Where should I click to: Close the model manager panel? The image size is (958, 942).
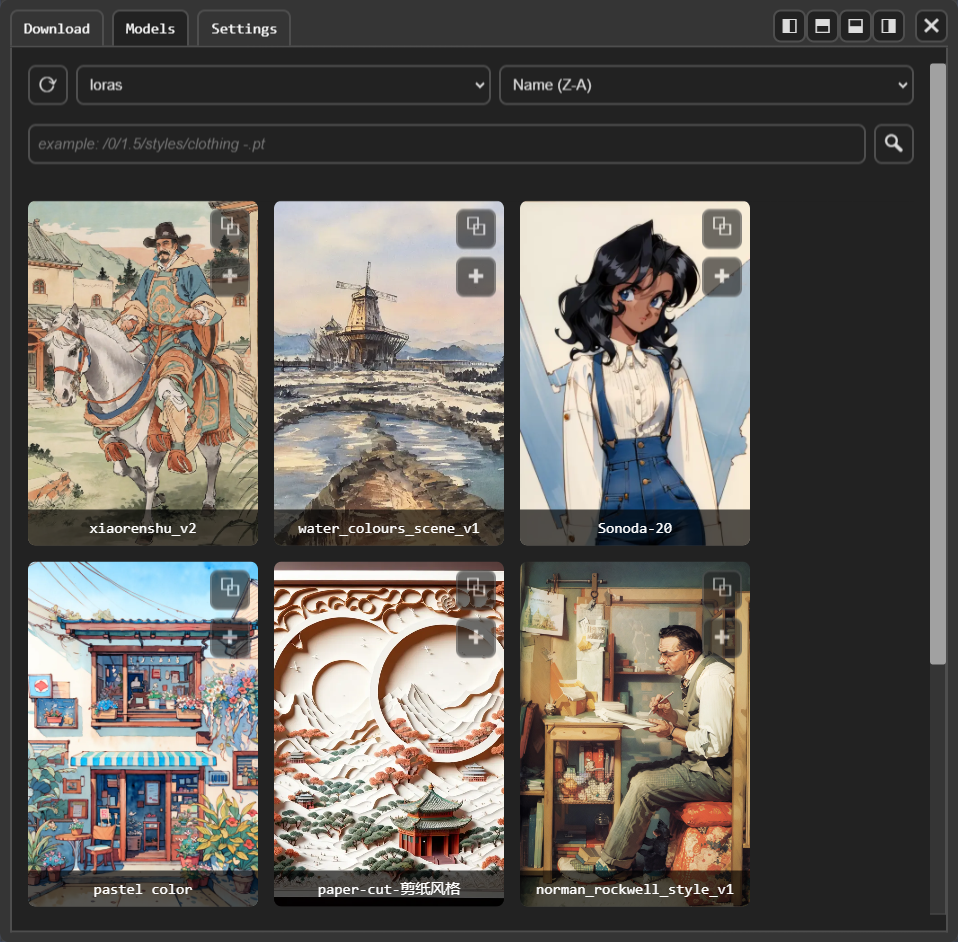tap(931, 26)
